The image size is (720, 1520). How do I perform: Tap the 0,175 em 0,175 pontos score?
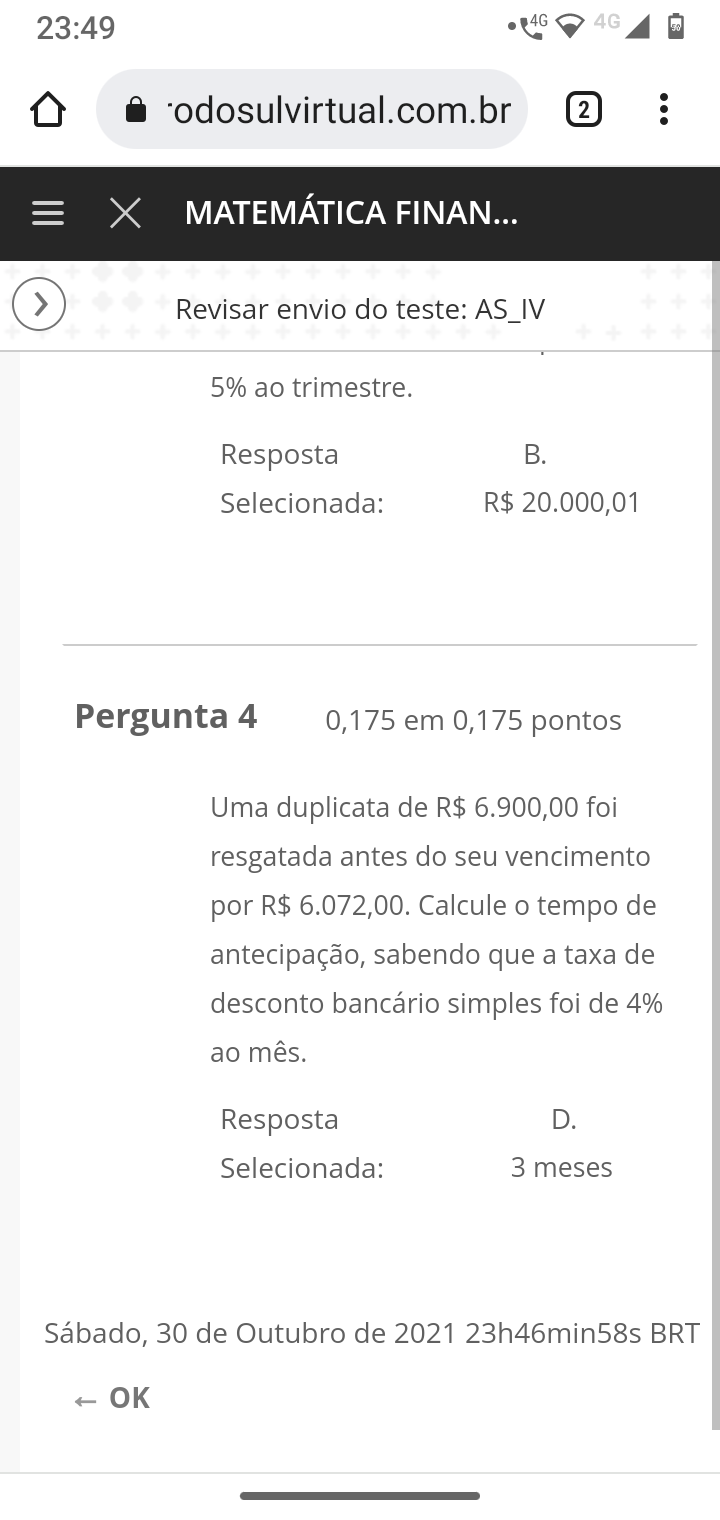tap(473, 720)
